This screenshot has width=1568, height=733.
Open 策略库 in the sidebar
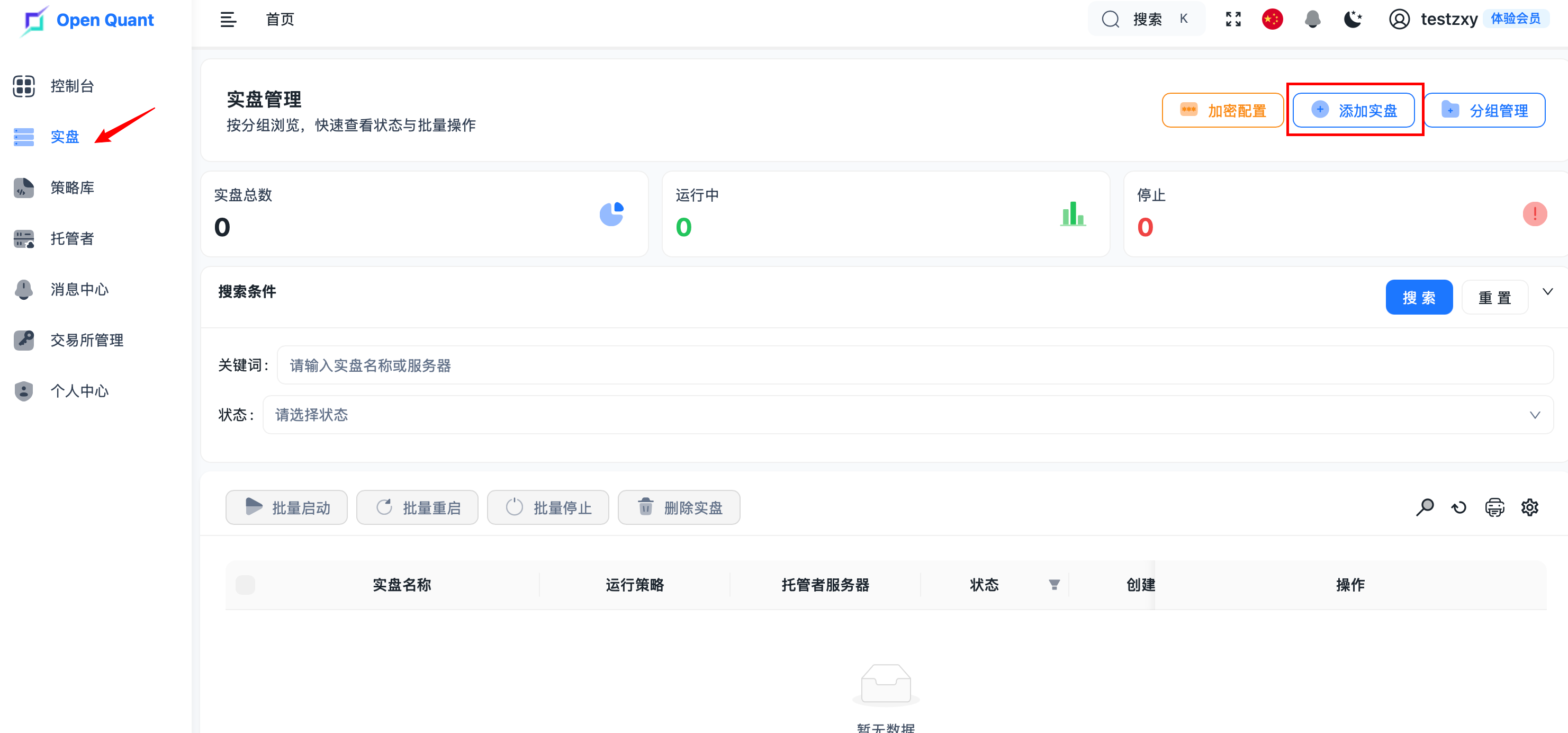(x=72, y=187)
